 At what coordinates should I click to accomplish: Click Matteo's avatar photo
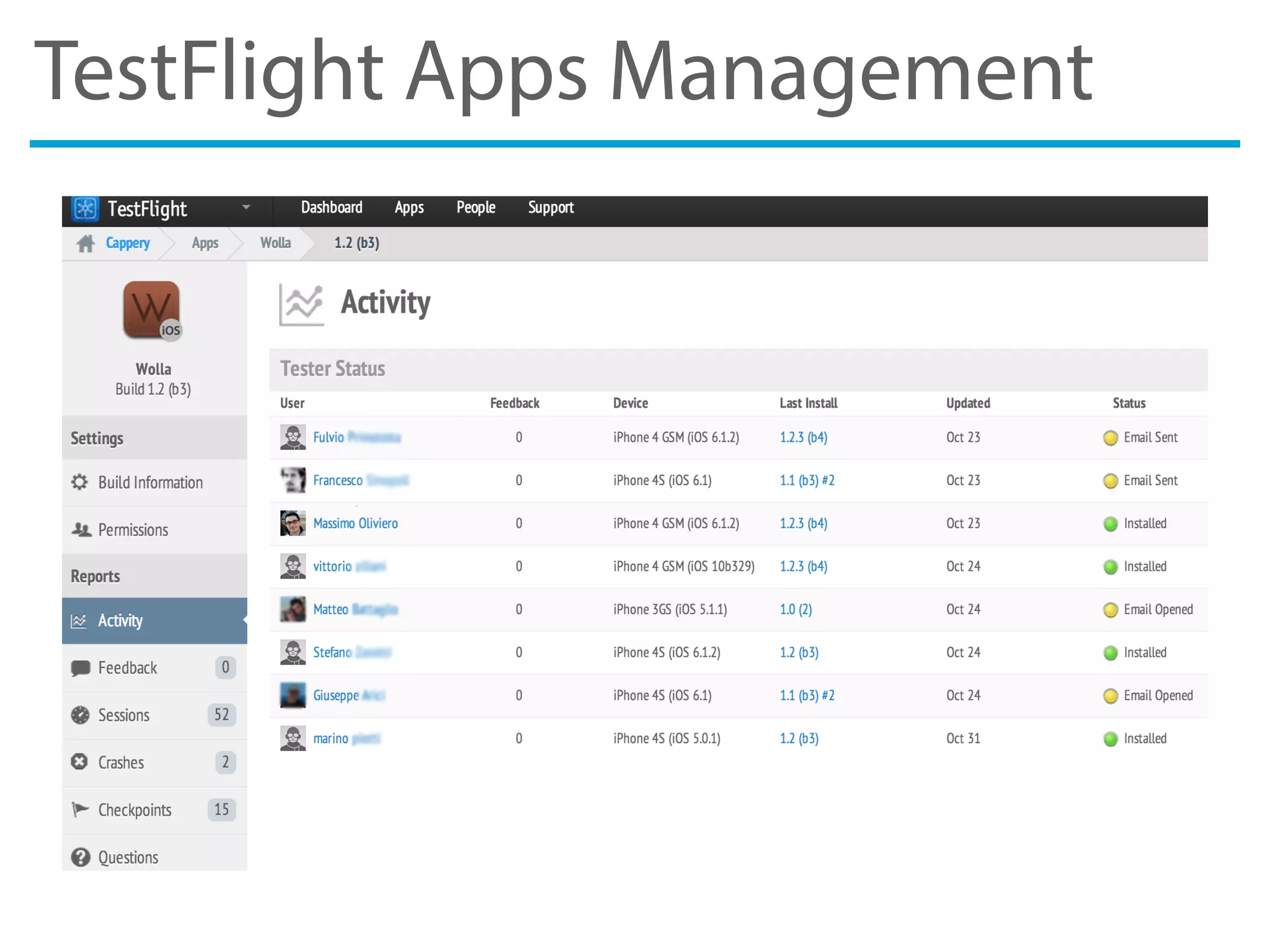293,609
